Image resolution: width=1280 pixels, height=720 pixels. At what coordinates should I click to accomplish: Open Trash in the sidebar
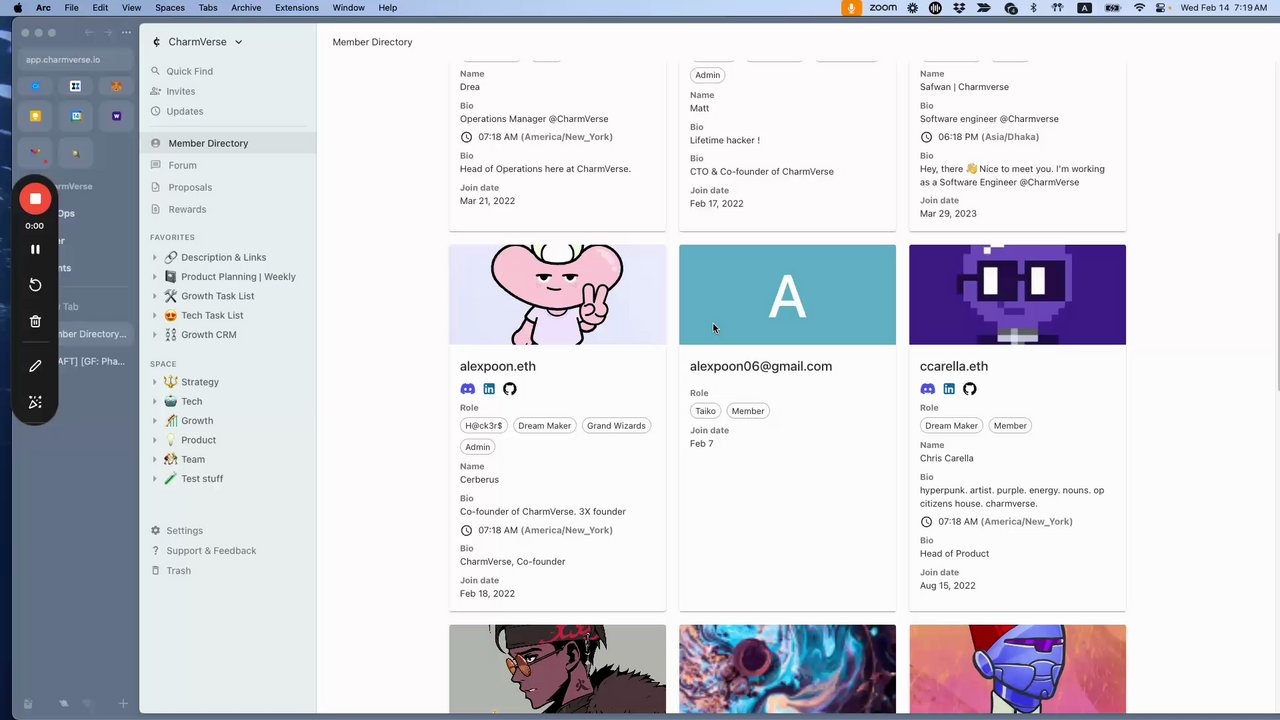coord(228,570)
